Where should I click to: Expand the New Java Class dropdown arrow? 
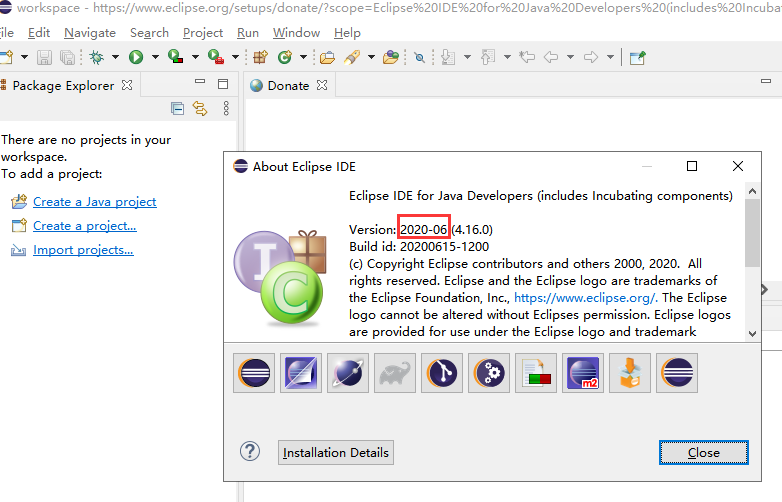coord(303,57)
